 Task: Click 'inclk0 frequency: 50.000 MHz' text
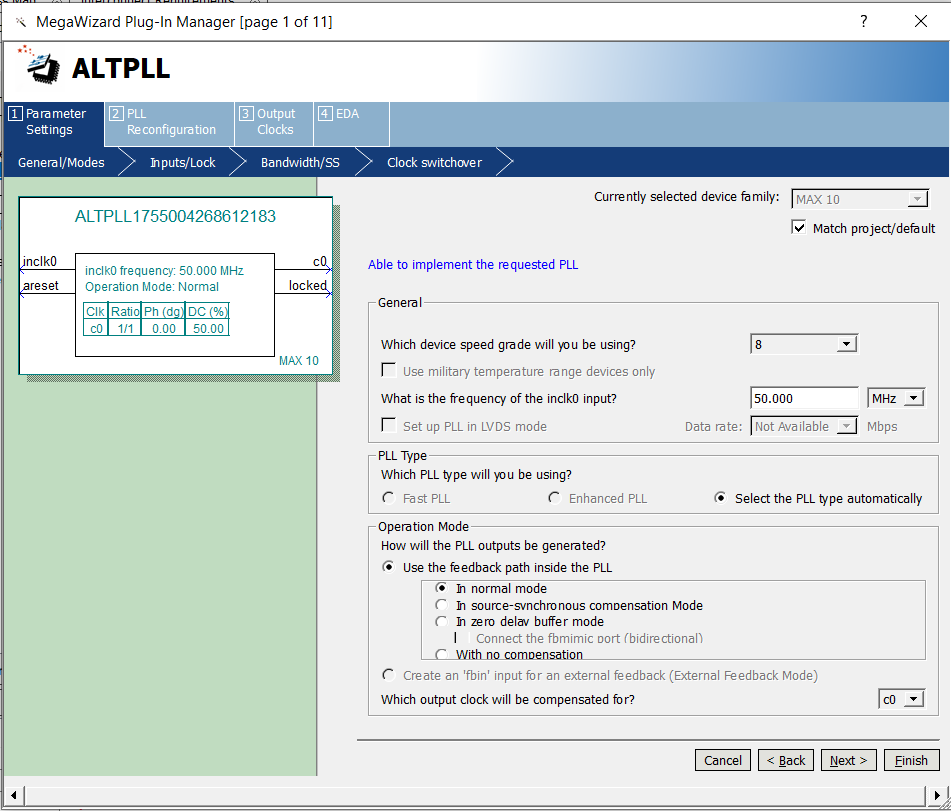coord(164,271)
